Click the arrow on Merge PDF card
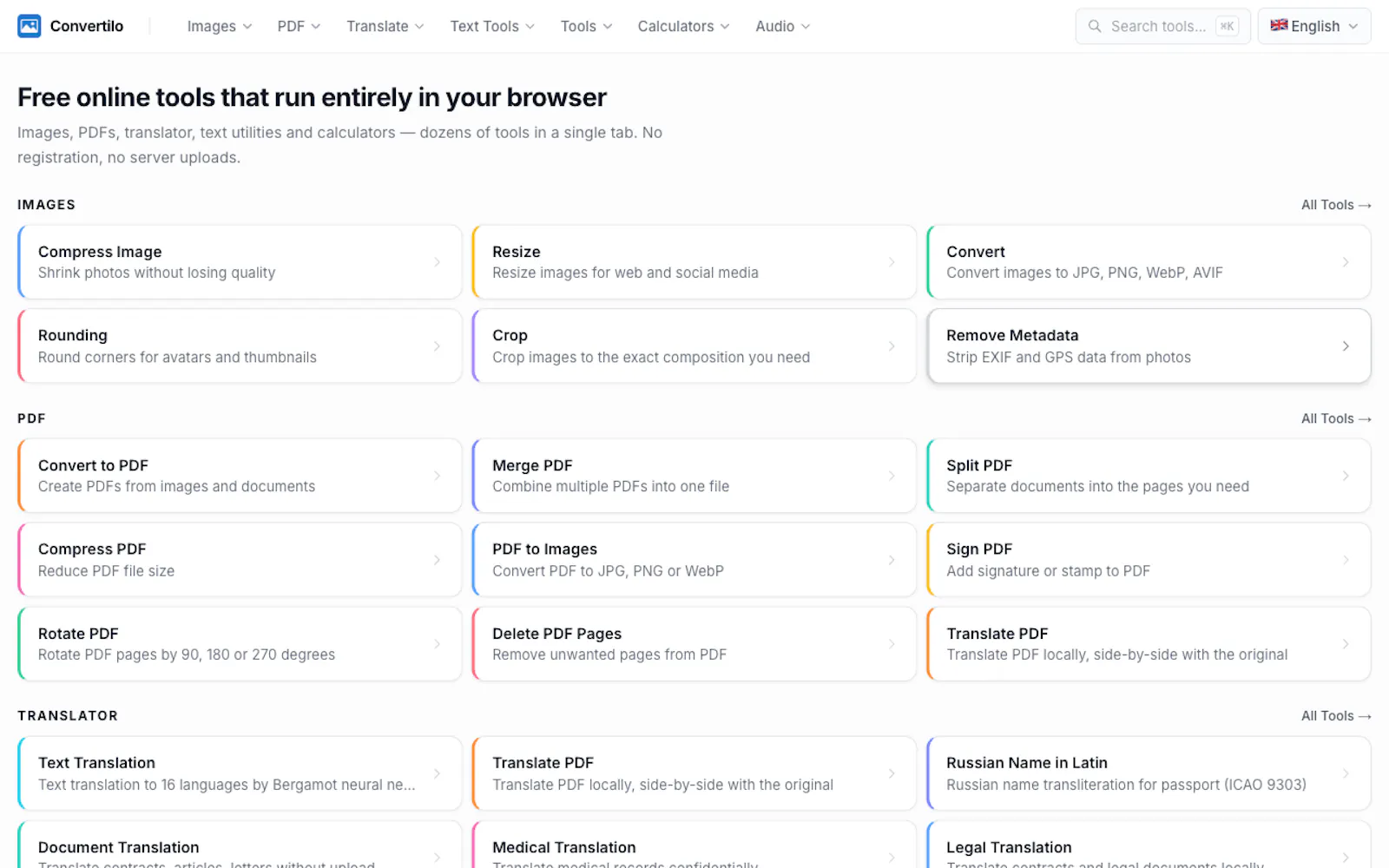Viewport: 1389px width, 868px height. [892, 476]
